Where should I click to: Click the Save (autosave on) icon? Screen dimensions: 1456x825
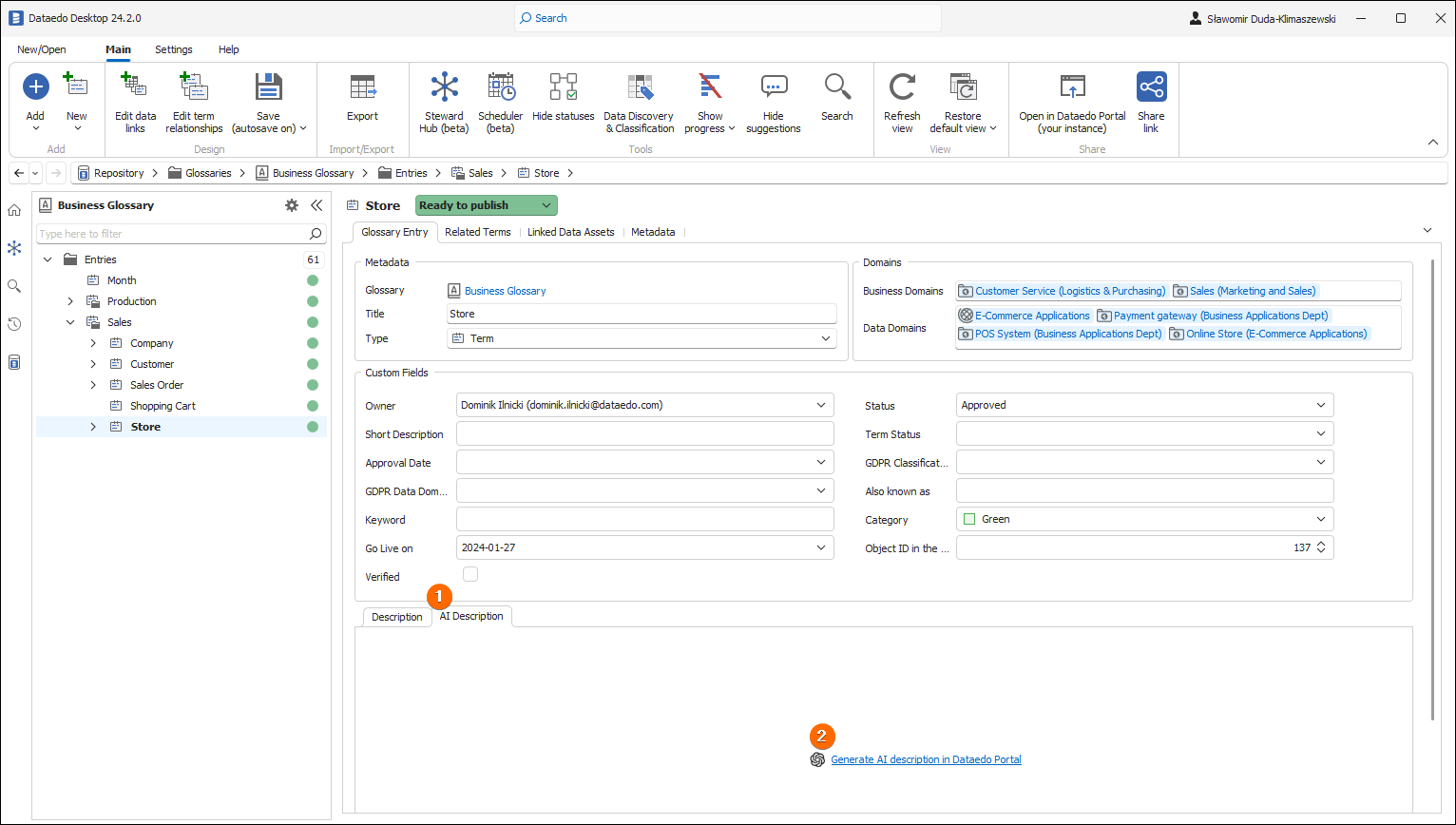click(x=269, y=86)
